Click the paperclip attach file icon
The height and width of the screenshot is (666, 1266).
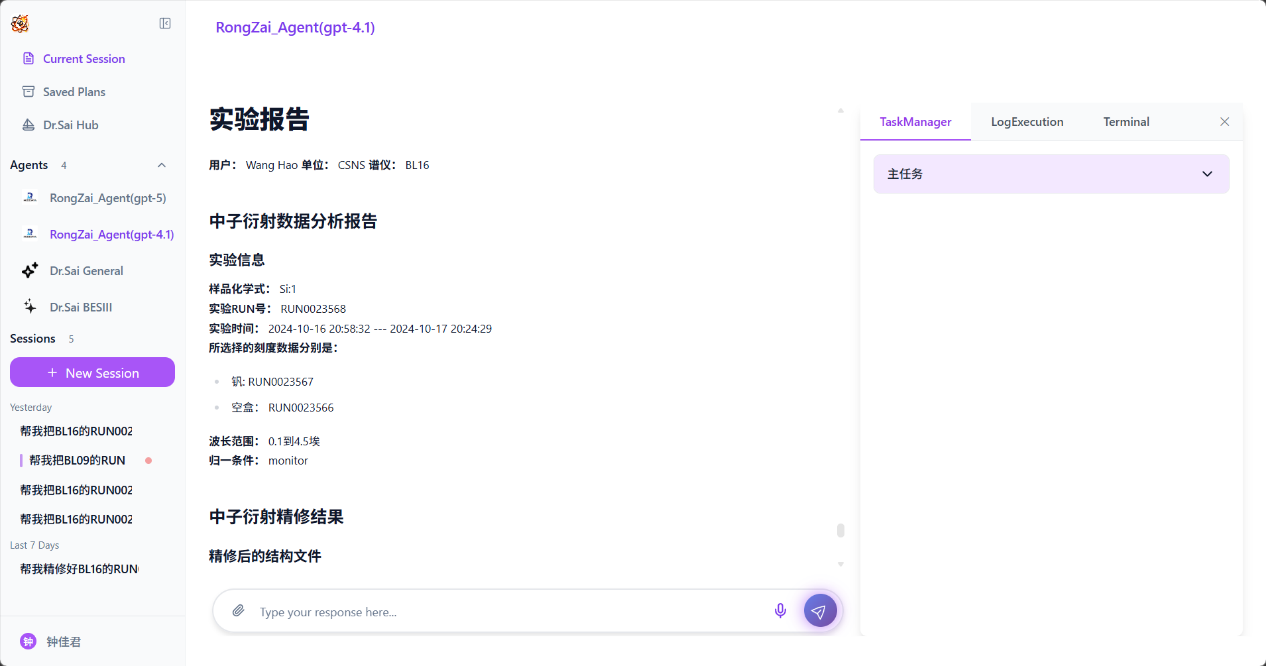click(x=238, y=611)
